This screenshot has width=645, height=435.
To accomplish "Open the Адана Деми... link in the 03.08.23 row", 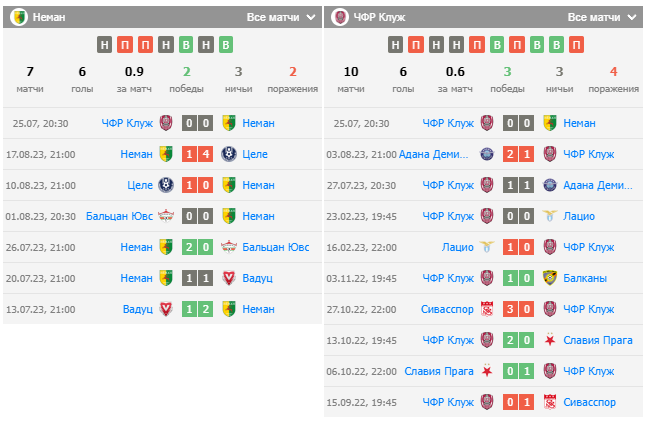I will click(x=434, y=154).
